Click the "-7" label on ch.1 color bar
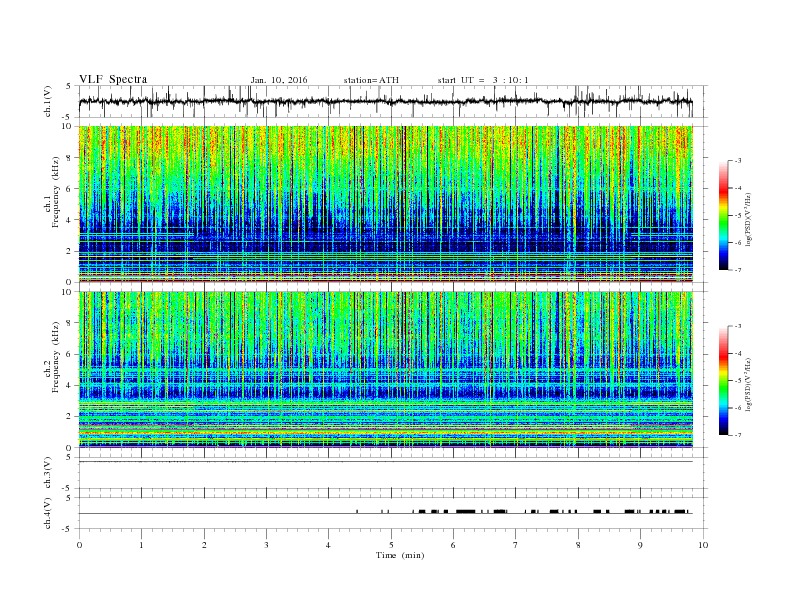The width and height of the screenshot is (792, 612). tap(738, 270)
